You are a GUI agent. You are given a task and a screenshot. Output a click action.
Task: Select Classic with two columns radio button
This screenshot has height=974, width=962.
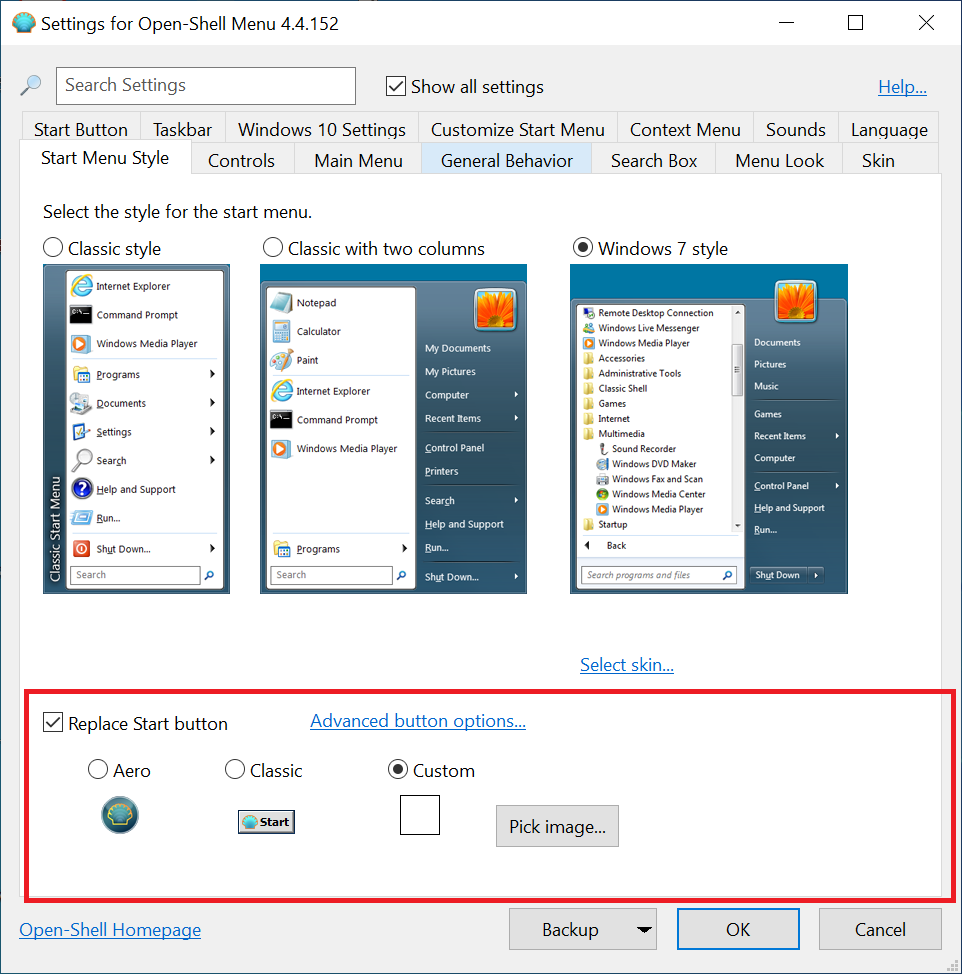pos(273,247)
